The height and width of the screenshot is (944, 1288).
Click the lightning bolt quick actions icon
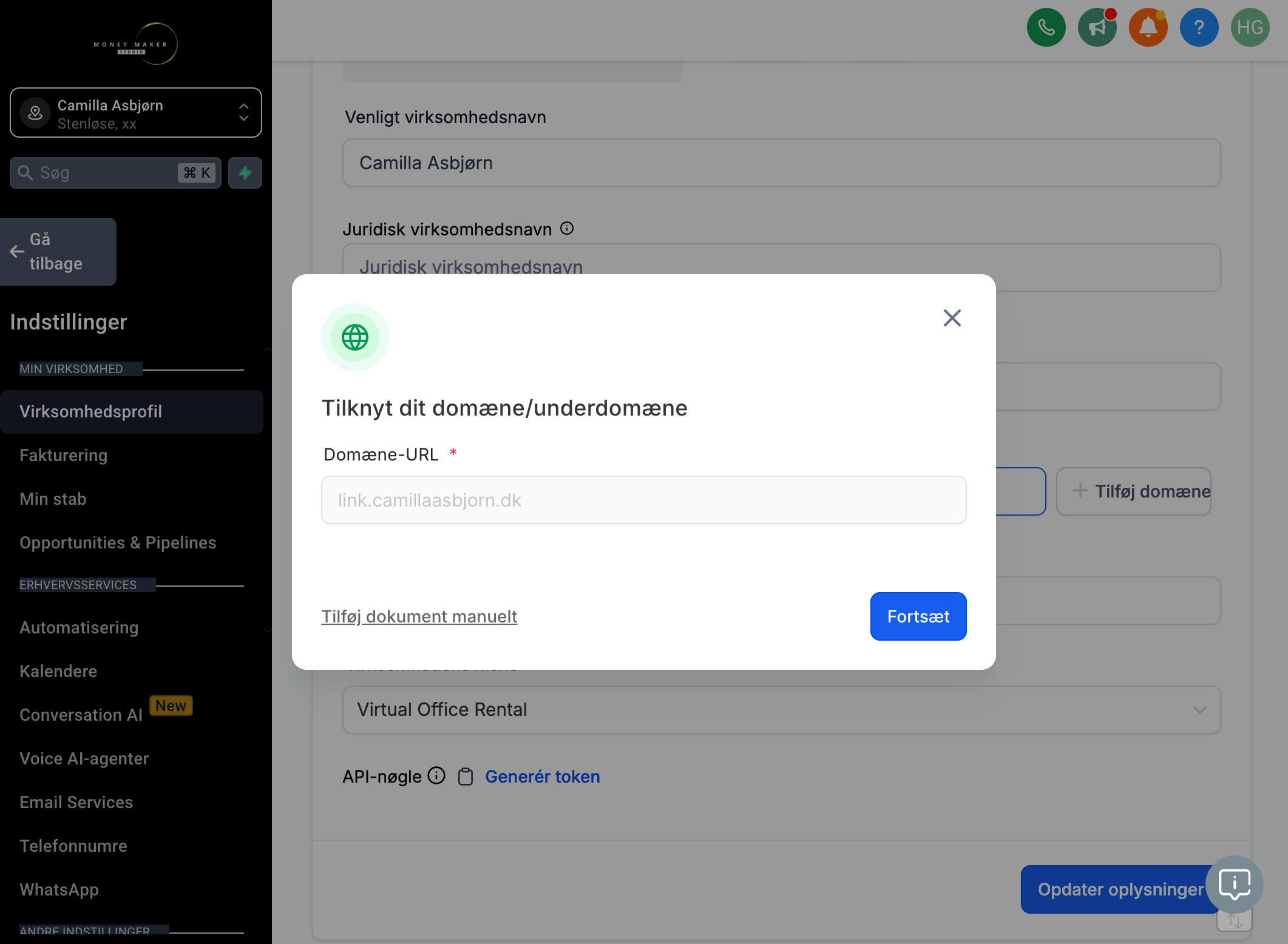245,173
